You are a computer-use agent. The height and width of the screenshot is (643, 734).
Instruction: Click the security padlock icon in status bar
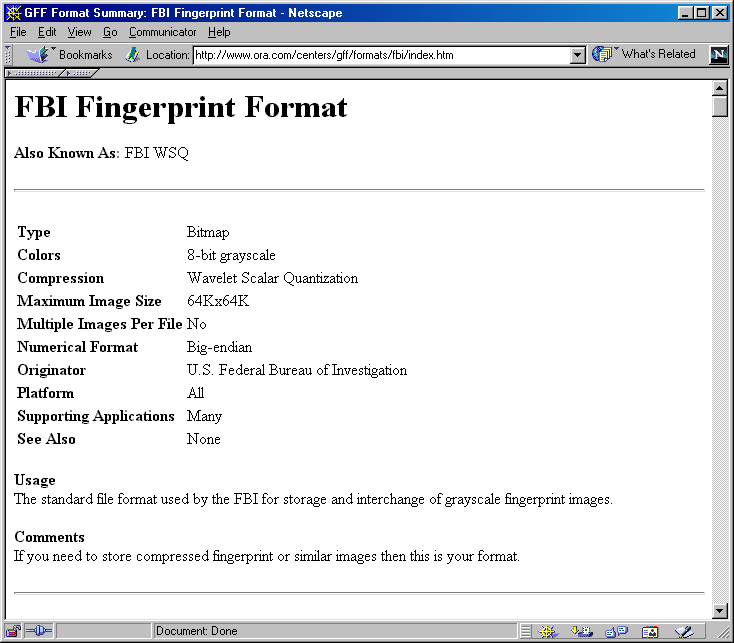[x=13, y=631]
